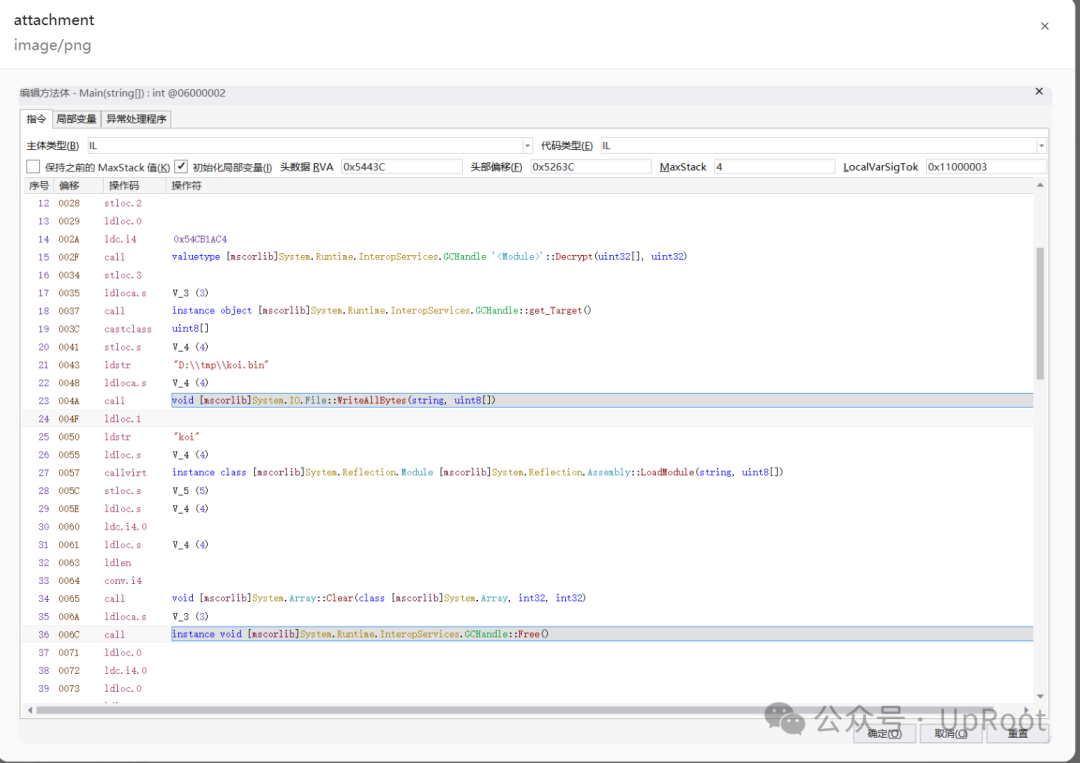Click the "D:\\tmp\\koi.bin" string operand

(220, 365)
